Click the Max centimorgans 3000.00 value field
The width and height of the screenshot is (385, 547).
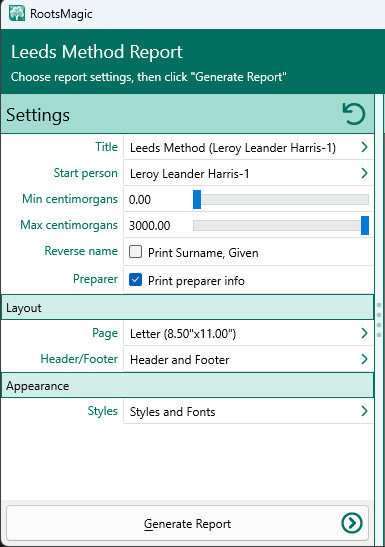tap(149, 226)
